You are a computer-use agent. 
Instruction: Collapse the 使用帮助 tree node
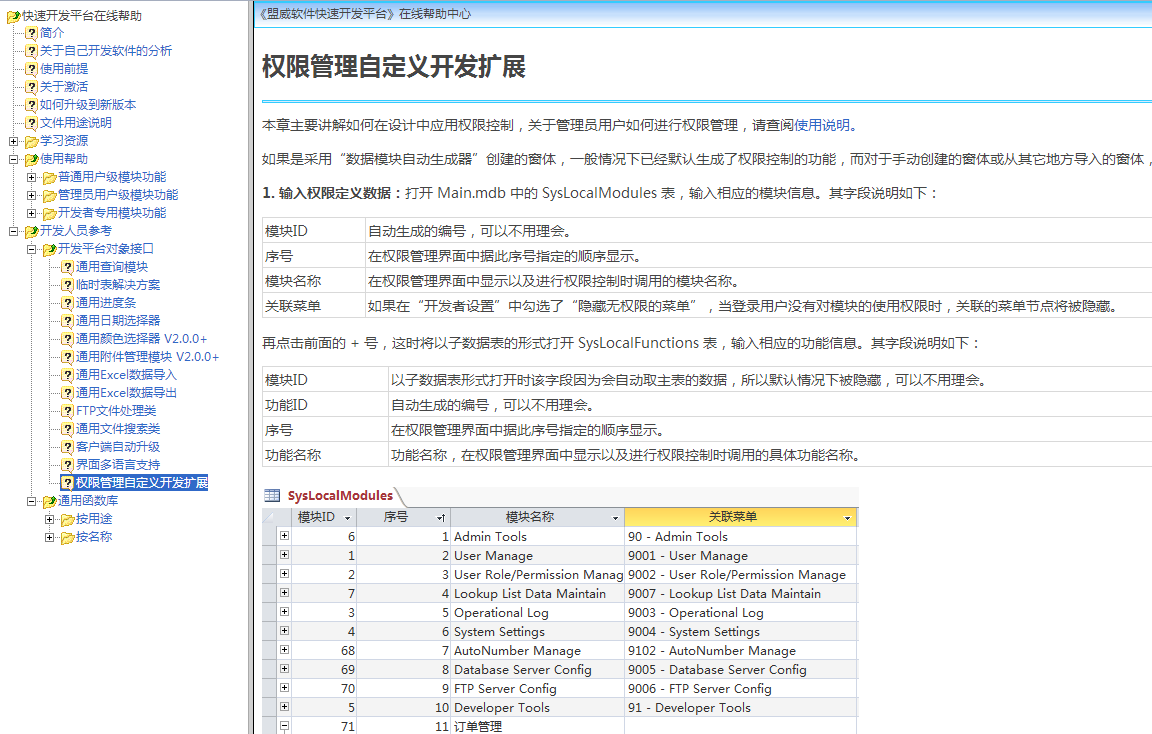pyautogui.click(x=14, y=159)
